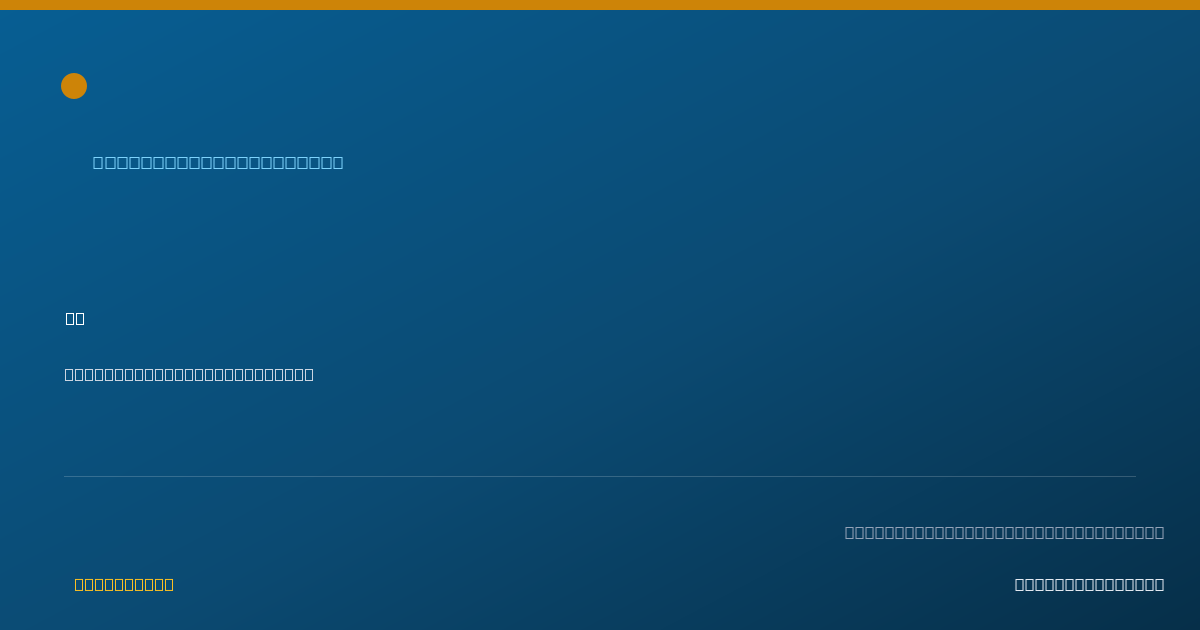Image resolution: width=1200 pixels, height=630 pixels.
Task: Click the thin horizontal divider line
Action: click(x=600, y=476)
